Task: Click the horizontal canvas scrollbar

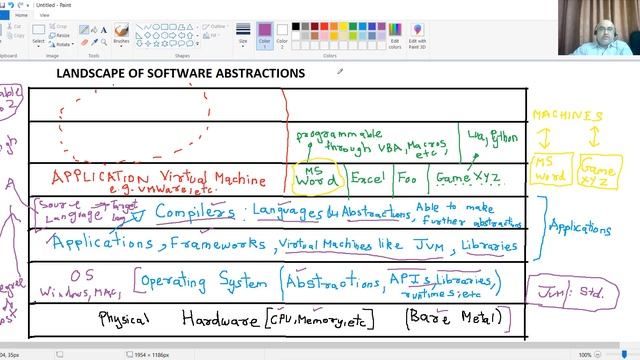Action: pos(309,345)
